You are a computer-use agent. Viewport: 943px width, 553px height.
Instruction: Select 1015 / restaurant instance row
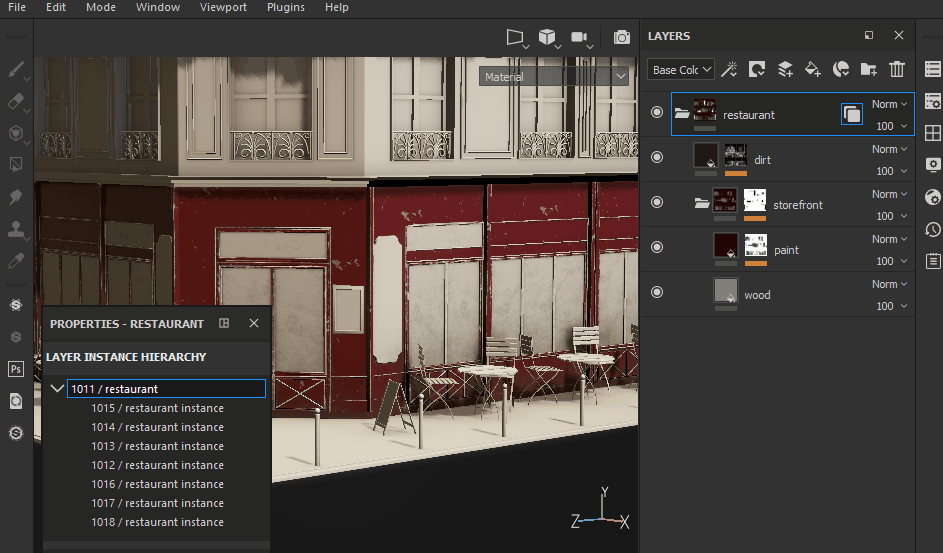[x=158, y=408]
